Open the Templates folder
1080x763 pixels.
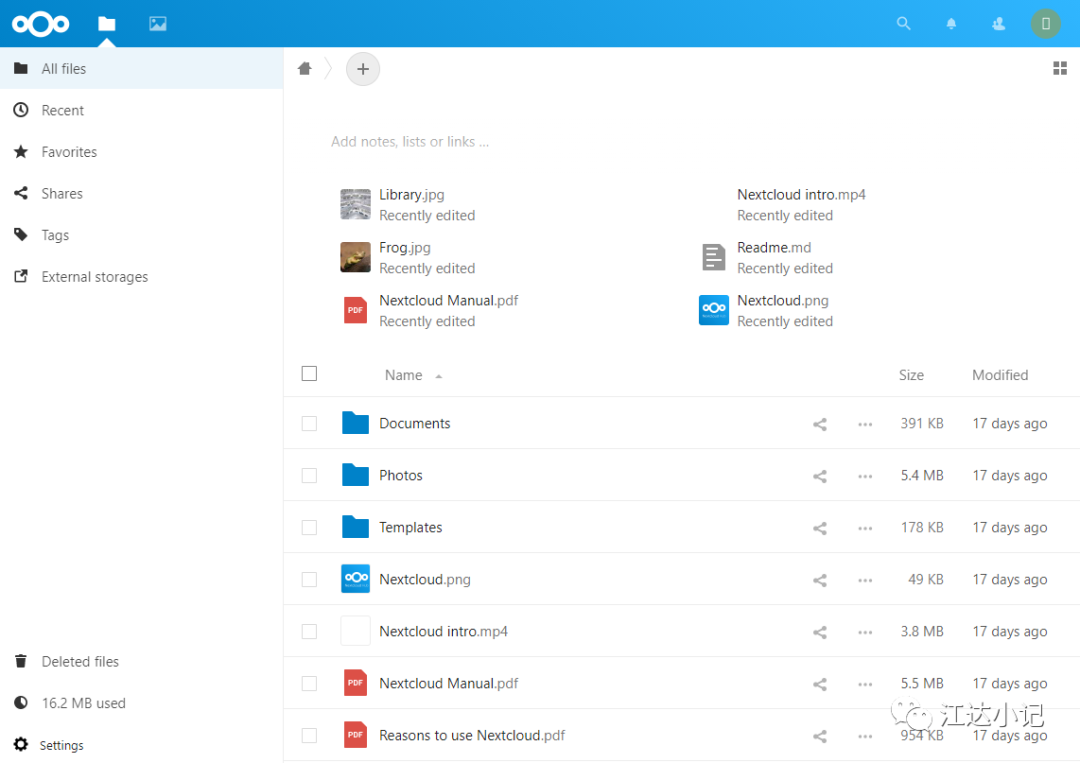(x=411, y=527)
